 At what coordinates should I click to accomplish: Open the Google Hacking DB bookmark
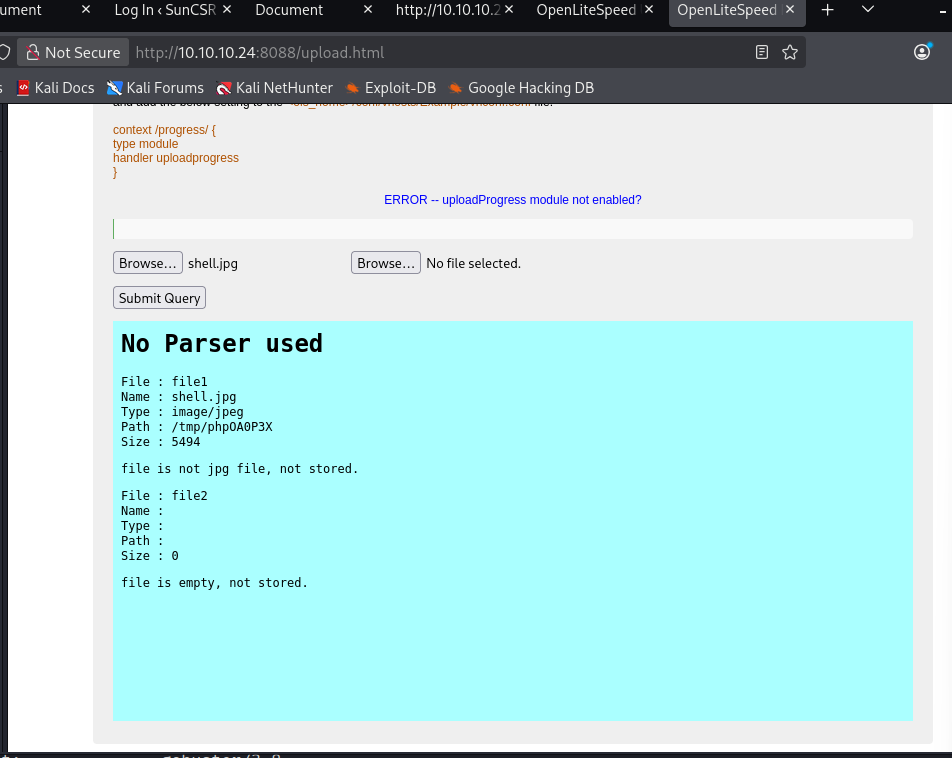point(521,88)
